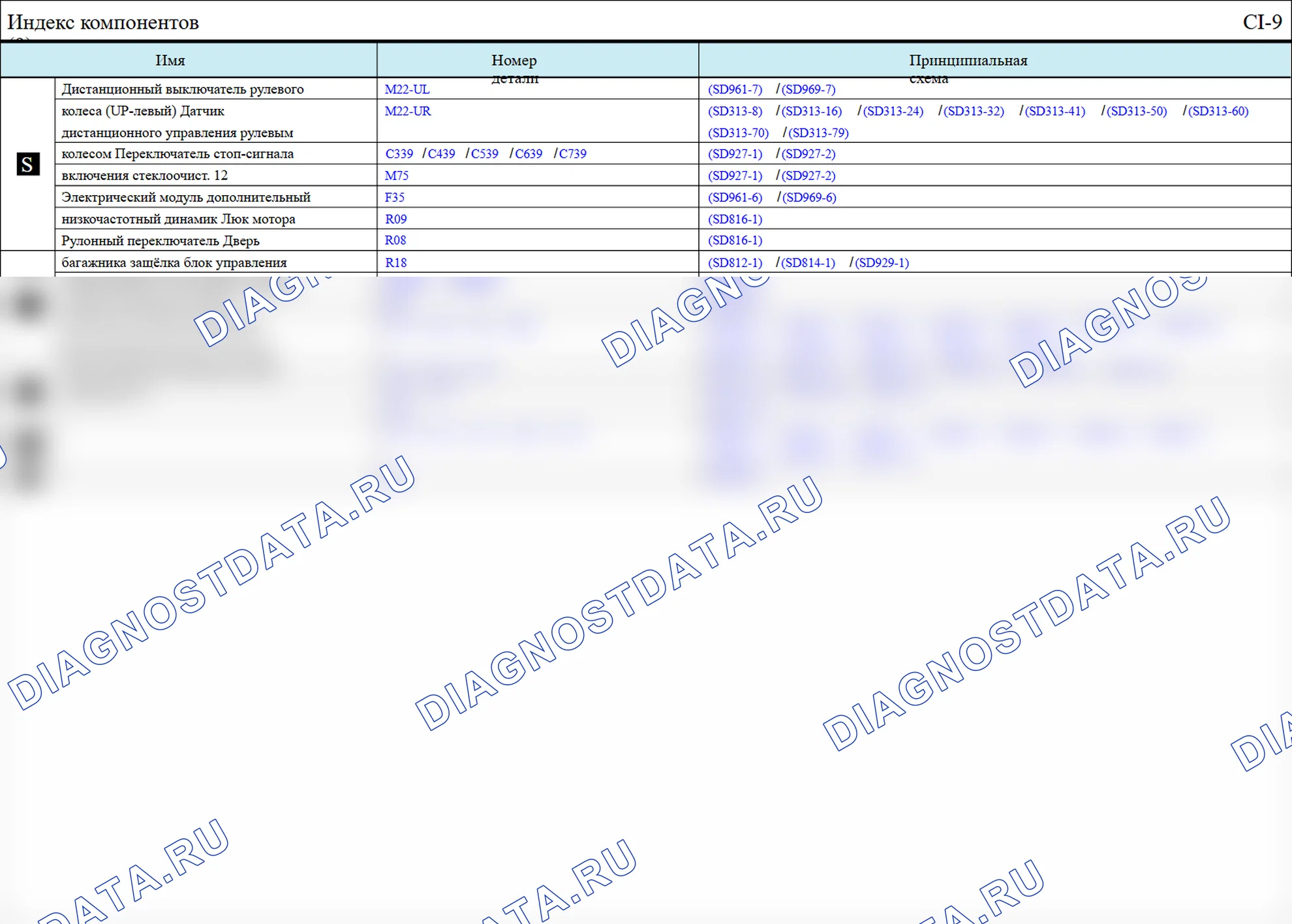
Task: Go to schematic (SD961-6)
Action: [735, 197]
